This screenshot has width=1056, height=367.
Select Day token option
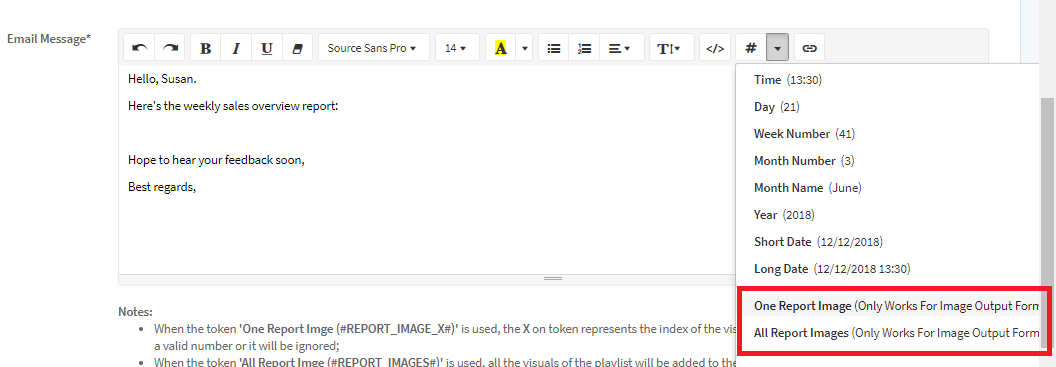[888, 107]
